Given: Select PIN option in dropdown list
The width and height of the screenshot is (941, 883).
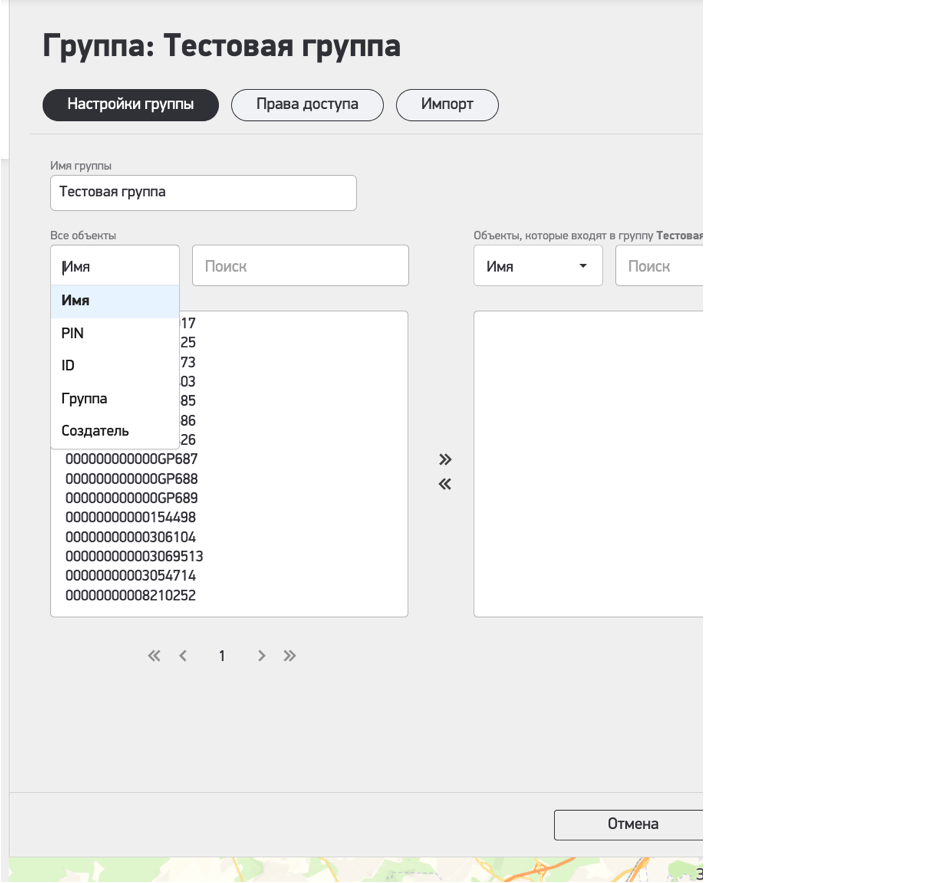Looking at the screenshot, I should (73, 333).
